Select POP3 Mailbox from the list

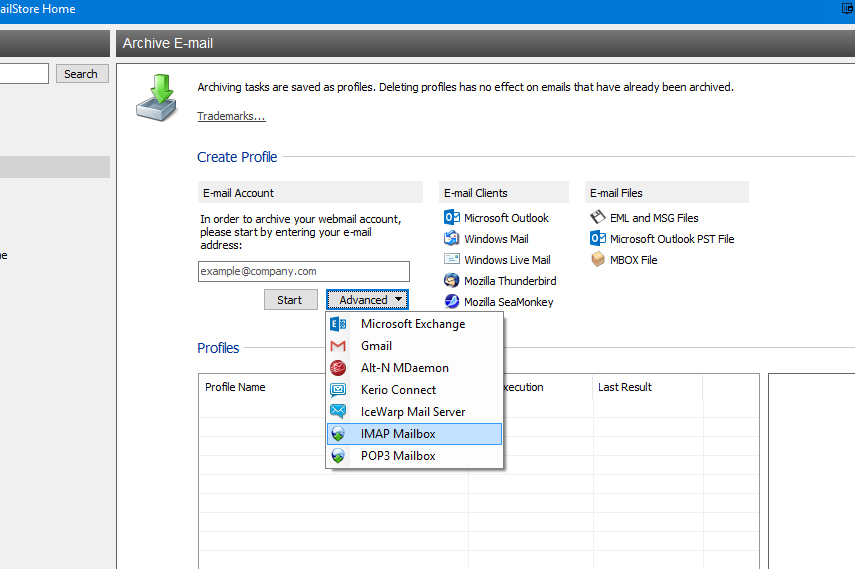click(x=414, y=456)
